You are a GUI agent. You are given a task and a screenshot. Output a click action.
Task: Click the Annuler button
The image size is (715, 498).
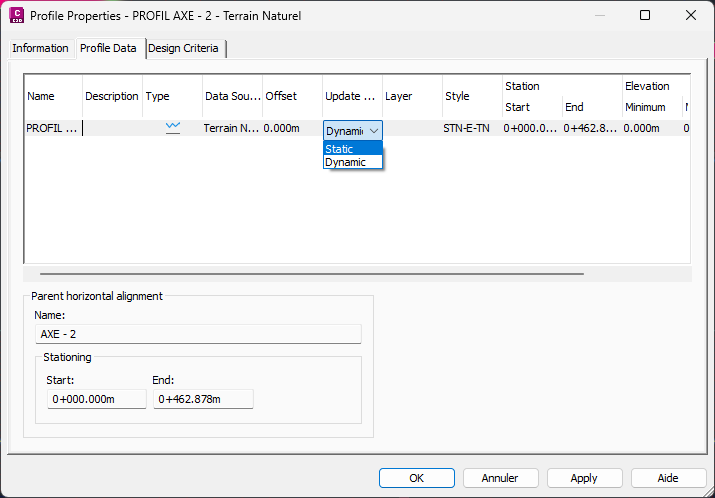click(x=500, y=478)
